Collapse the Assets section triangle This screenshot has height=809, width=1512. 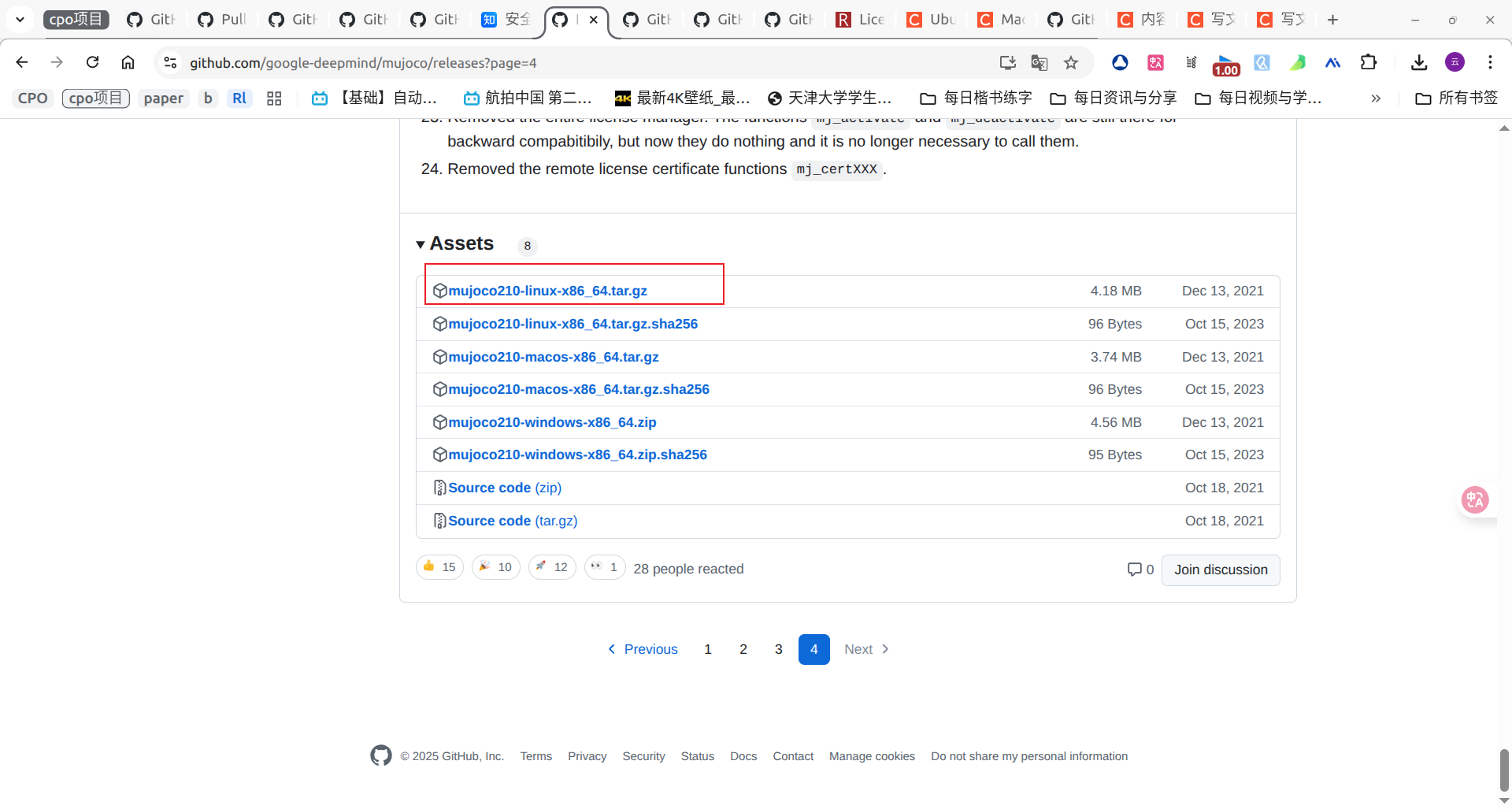(x=421, y=245)
